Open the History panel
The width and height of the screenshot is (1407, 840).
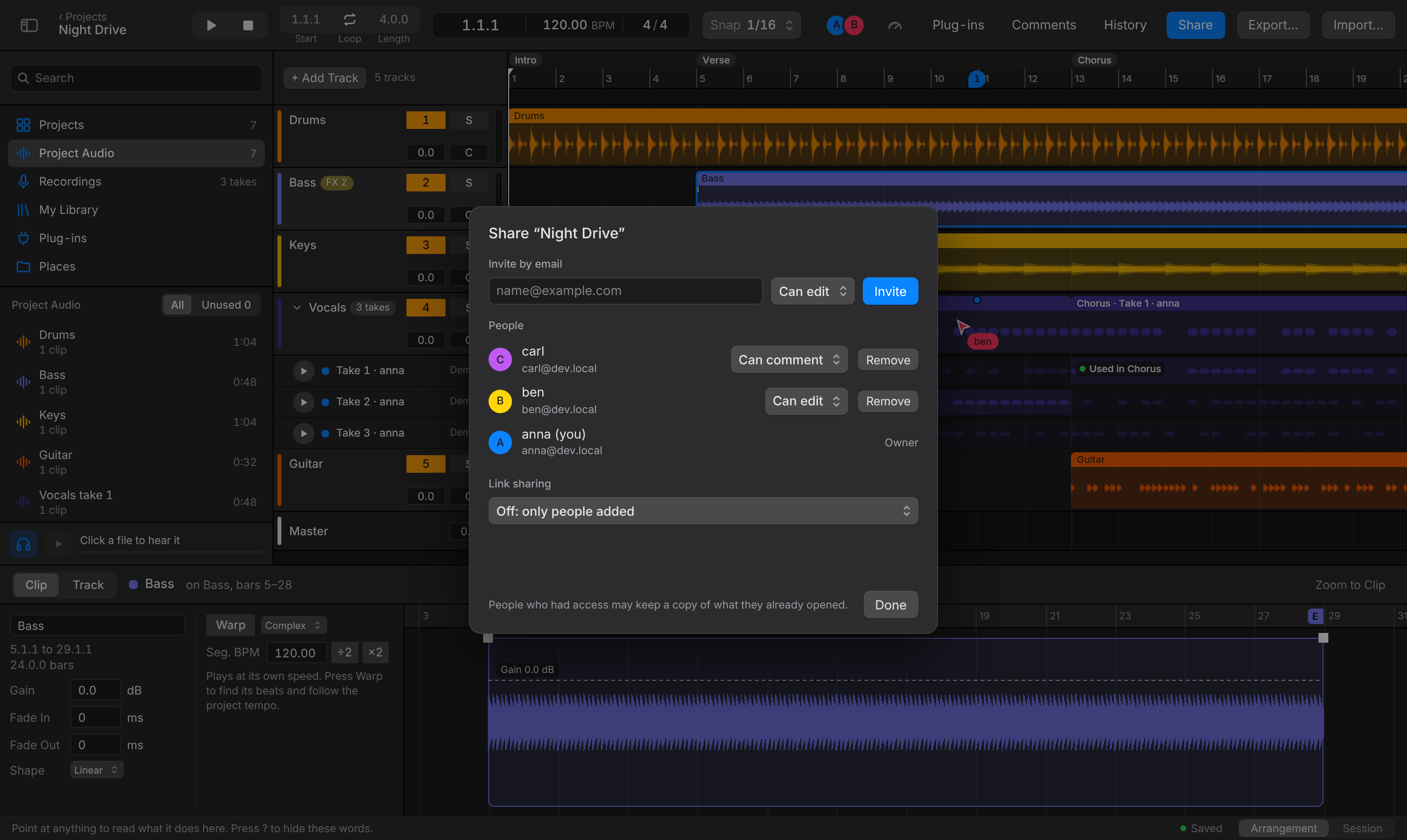click(x=1125, y=25)
